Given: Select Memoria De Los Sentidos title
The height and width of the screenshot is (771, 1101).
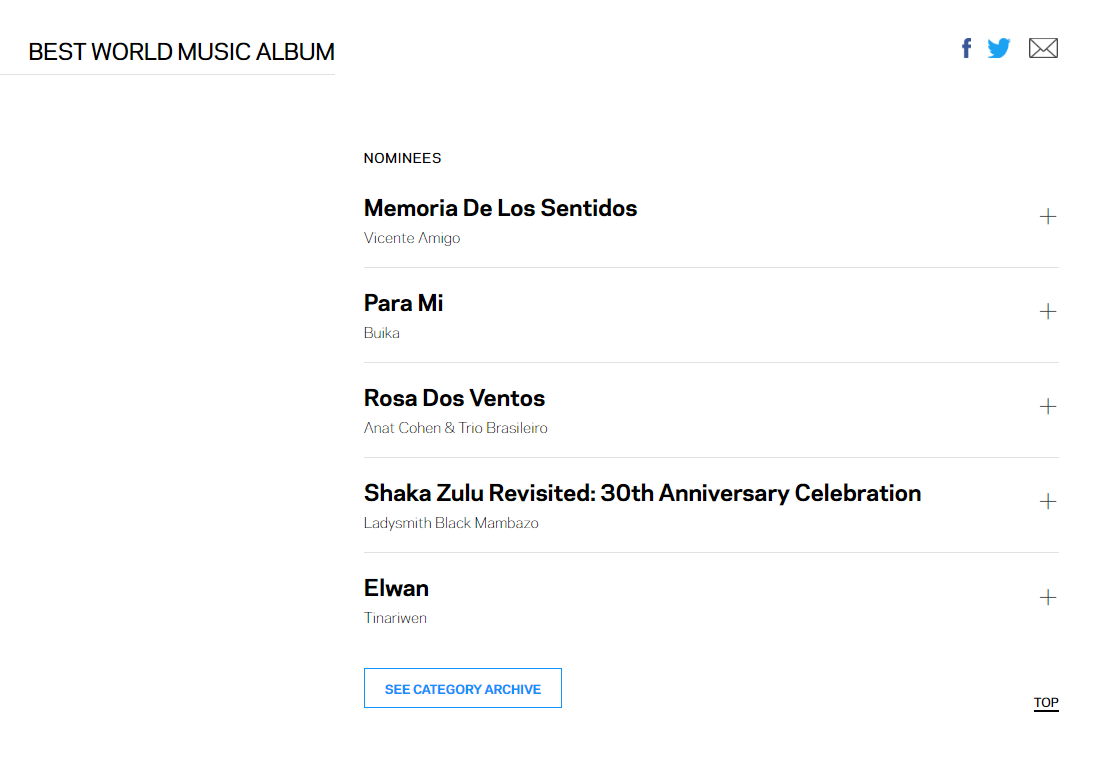Looking at the screenshot, I should pos(500,209).
